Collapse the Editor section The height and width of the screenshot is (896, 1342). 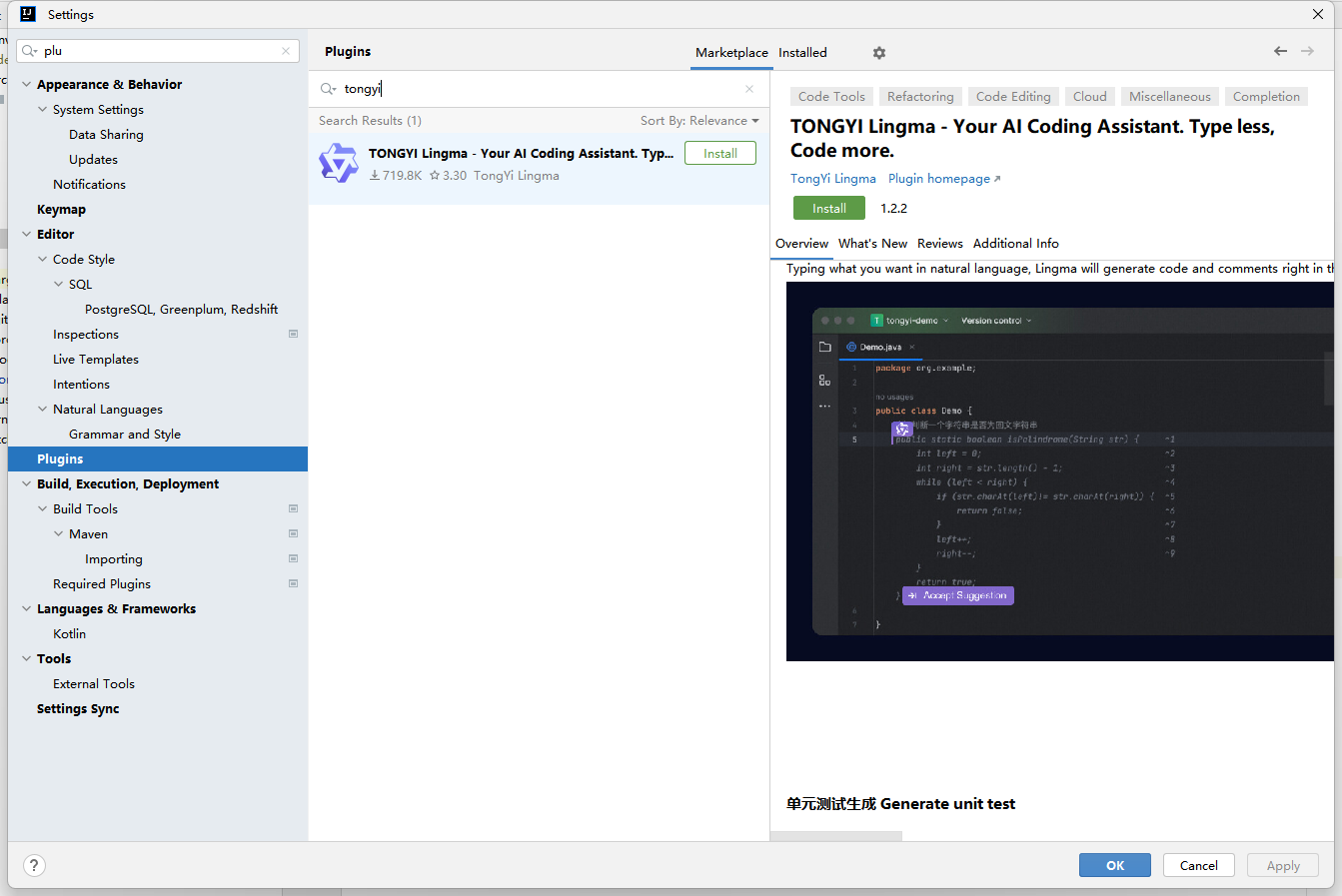(x=27, y=235)
